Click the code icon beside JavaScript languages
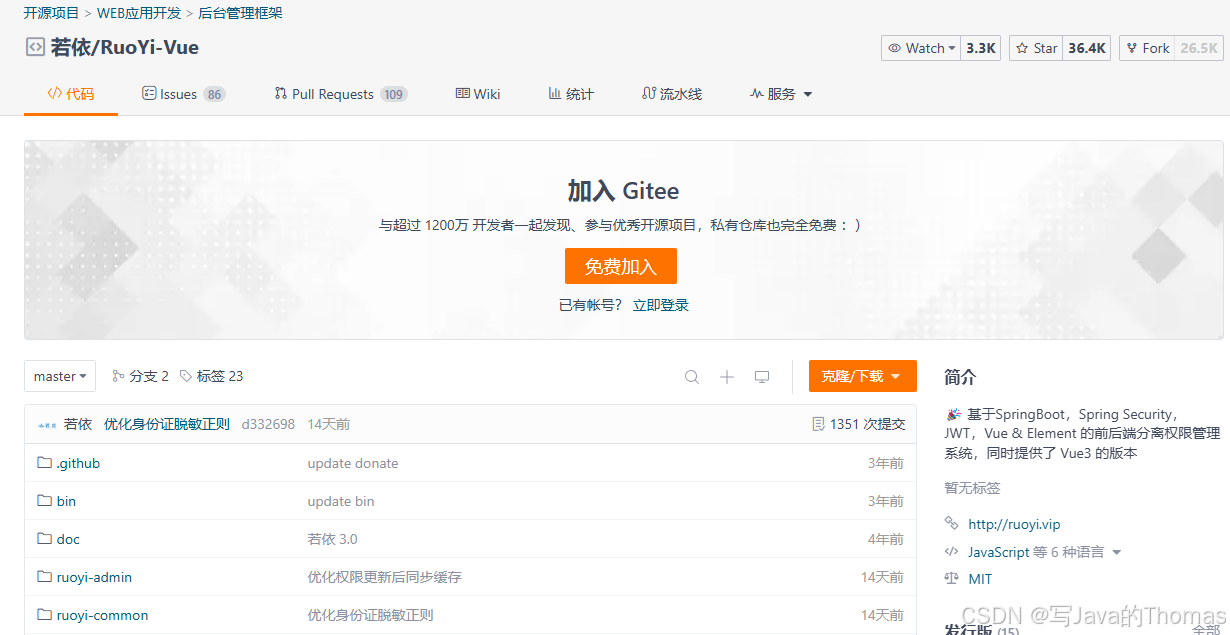The height and width of the screenshot is (635, 1230). pos(951,552)
